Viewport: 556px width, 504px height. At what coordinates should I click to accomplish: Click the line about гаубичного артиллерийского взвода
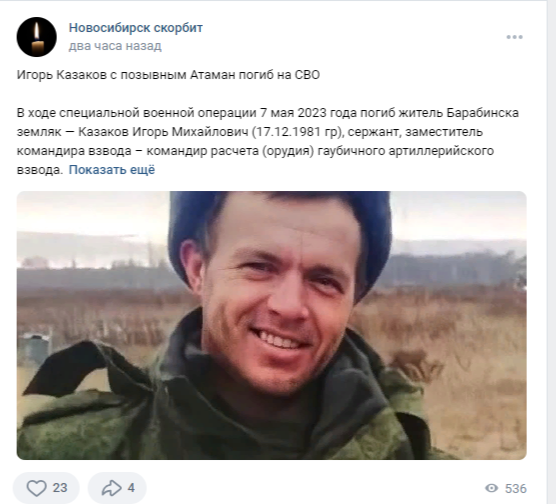(x=255, y=151)
